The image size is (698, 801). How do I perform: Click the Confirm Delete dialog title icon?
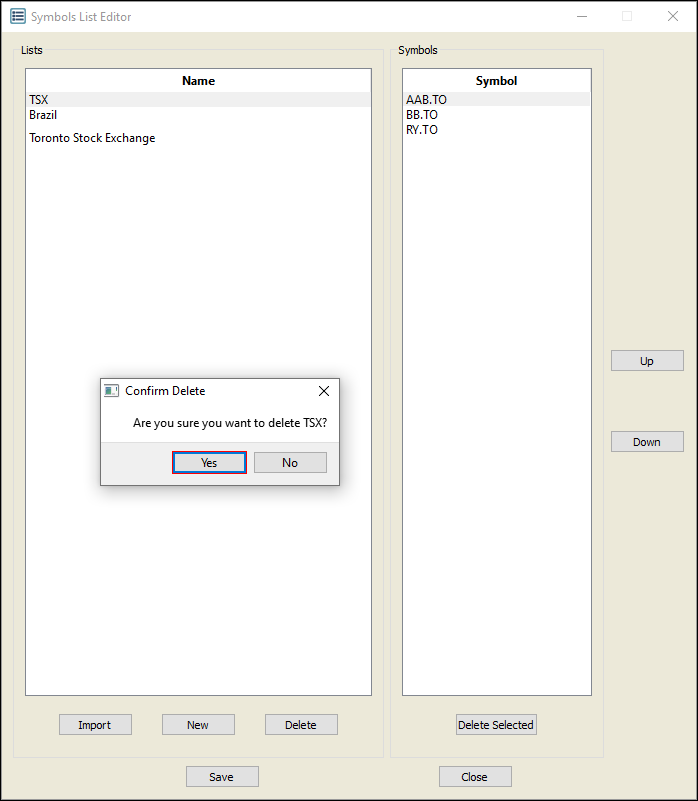(x=112, y=391)
